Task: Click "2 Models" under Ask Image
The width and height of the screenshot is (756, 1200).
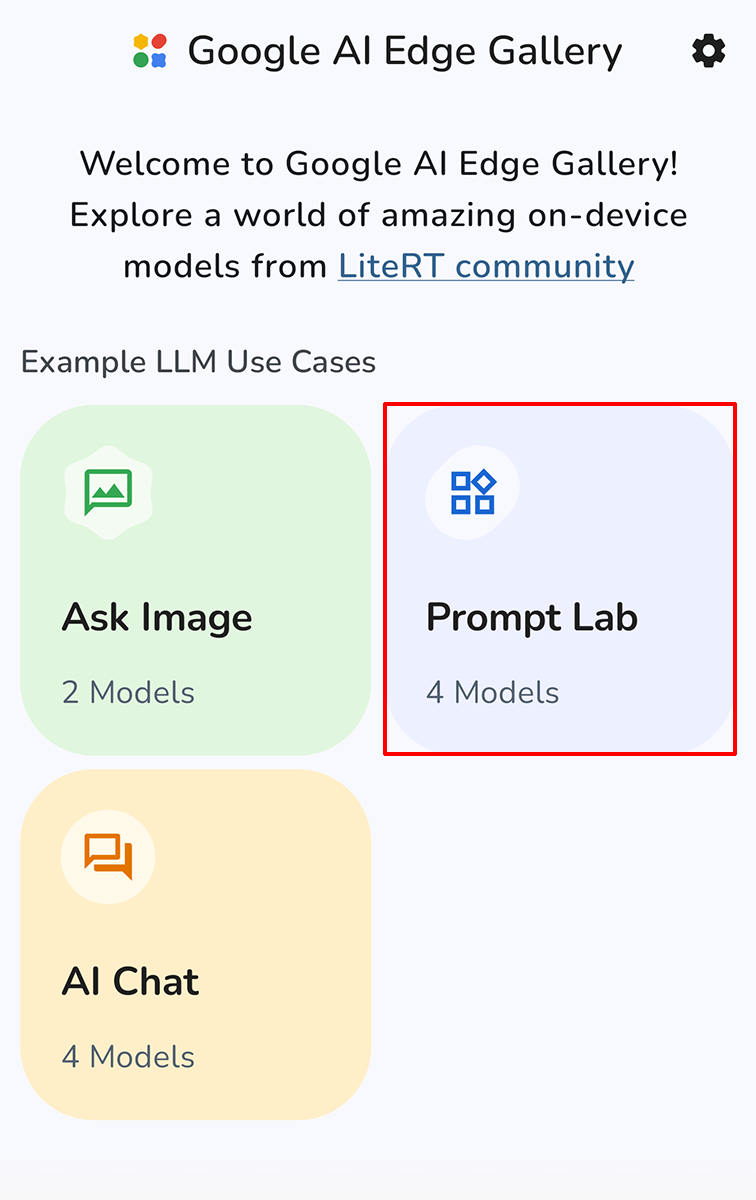Action: pyautogui.click(x=128, y=692)
